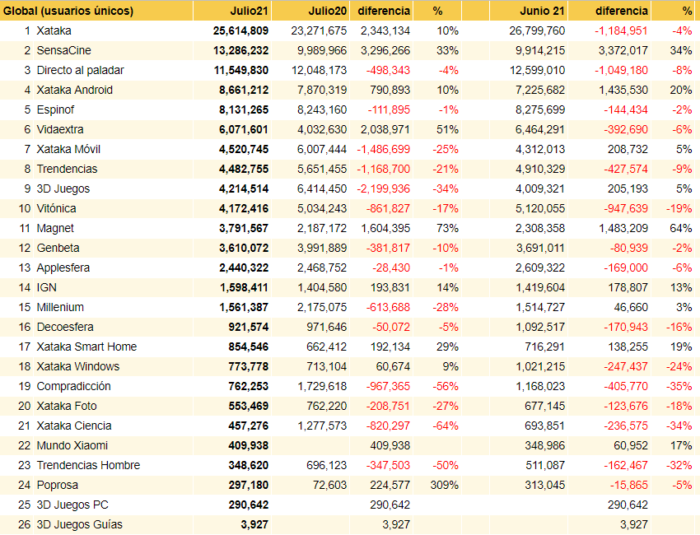700x535 pixels.
Task: Click the 'Espinof' row label
Action: tap(55, 110)
